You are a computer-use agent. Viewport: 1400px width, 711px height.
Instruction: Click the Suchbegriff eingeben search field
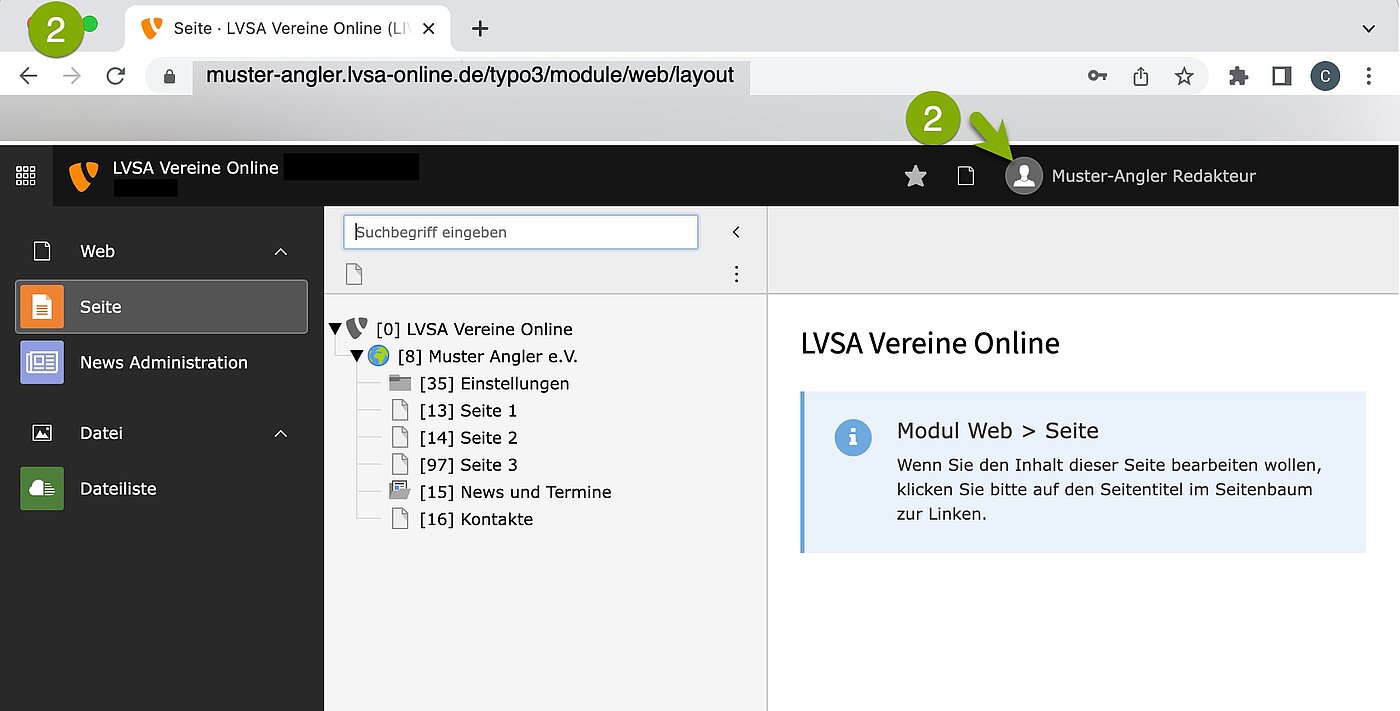coord(521,232)
